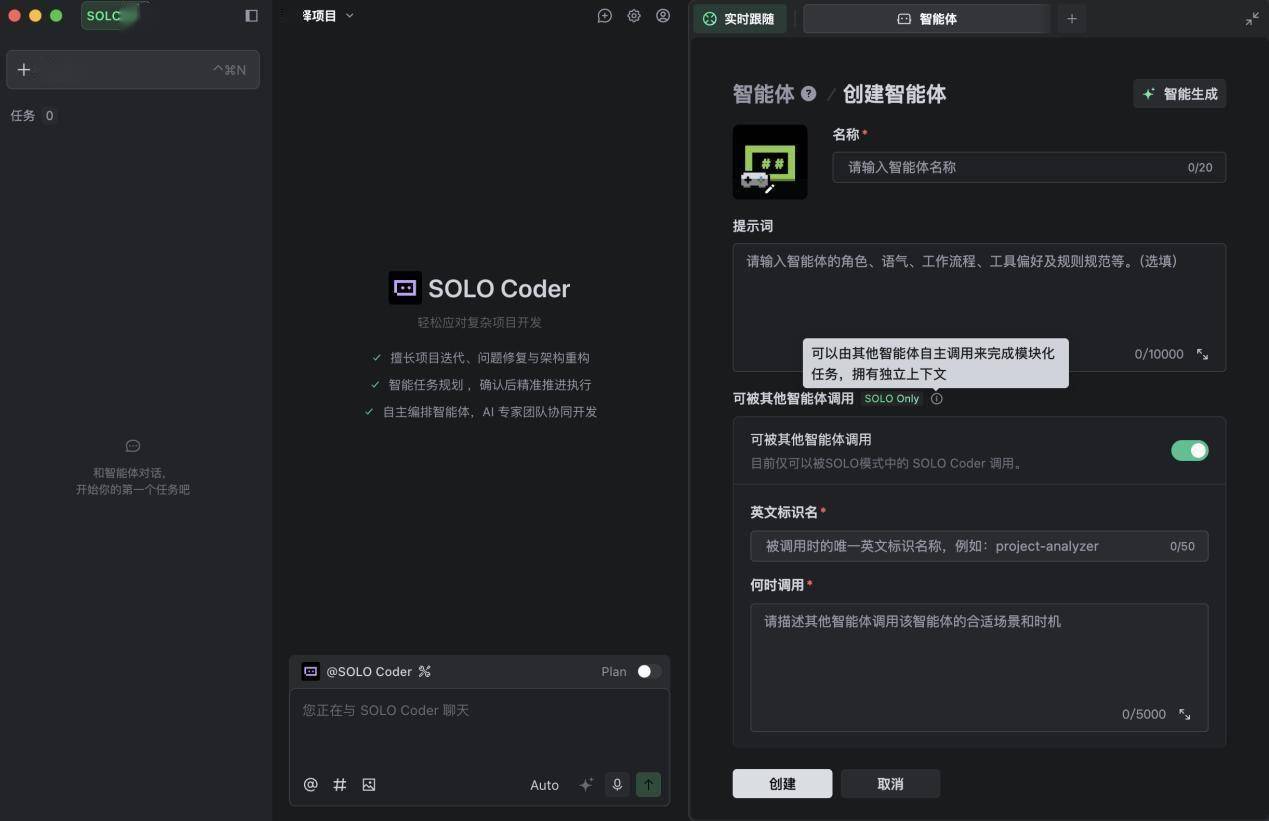Click the @ mention icon in chat
The height and width of the screenshot is (821, 1269).
coord(310,785)
